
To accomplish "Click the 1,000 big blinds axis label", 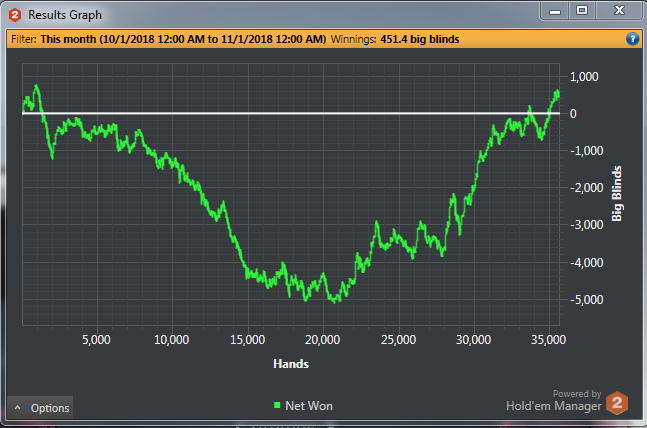I will coord(584,76).
